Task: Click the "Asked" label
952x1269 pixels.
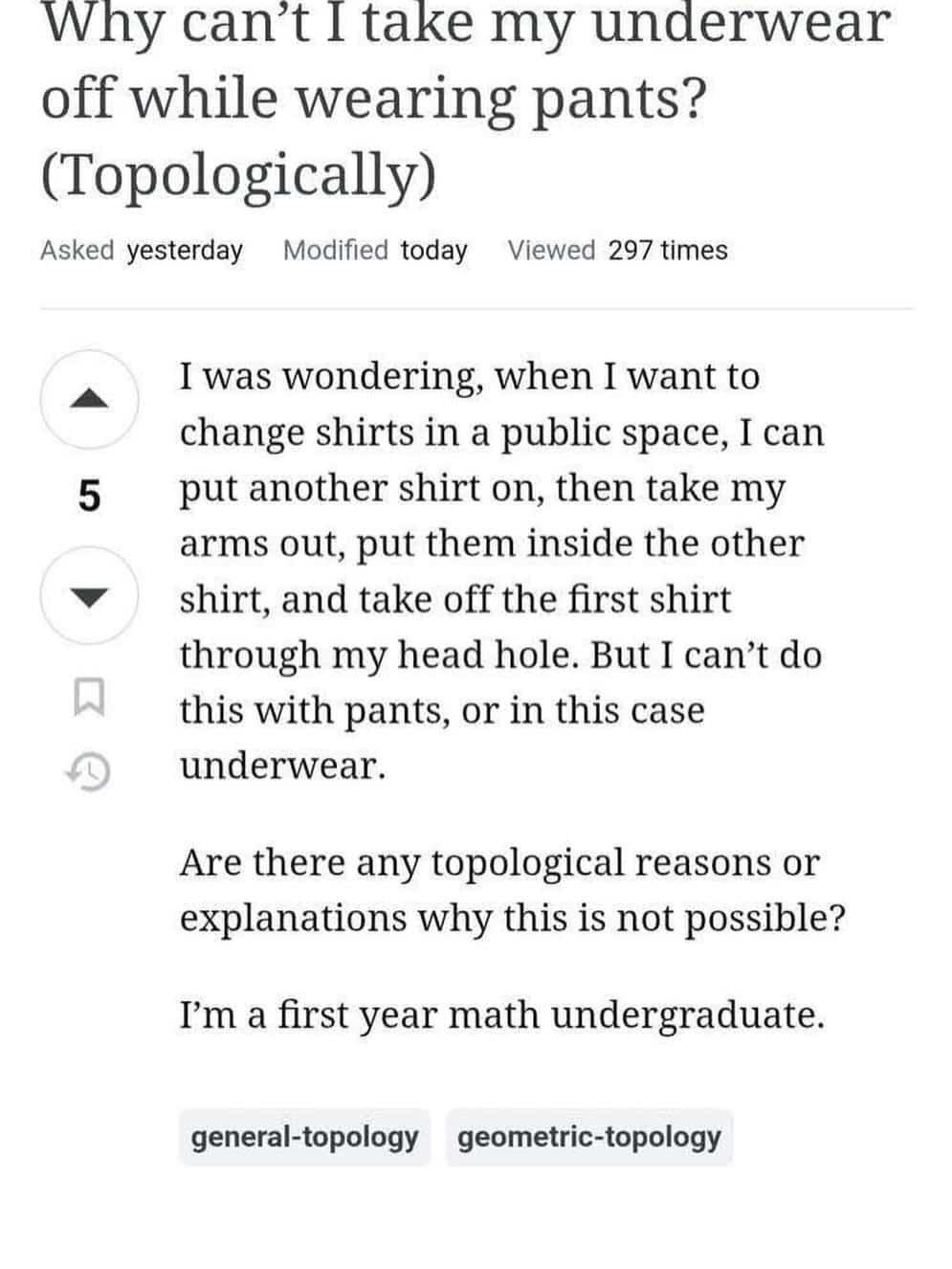Action: [x=77, y=251]
